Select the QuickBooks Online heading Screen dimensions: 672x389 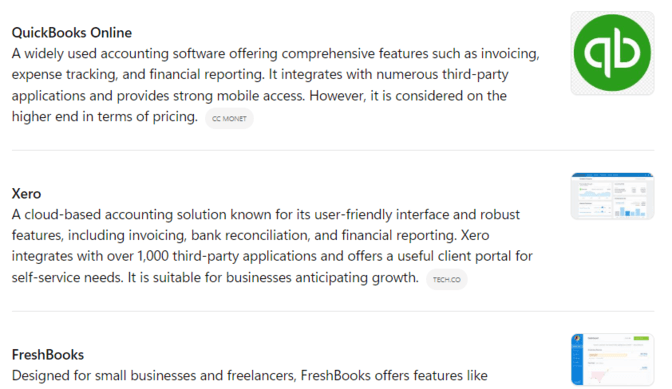click(x=72, y=33)
